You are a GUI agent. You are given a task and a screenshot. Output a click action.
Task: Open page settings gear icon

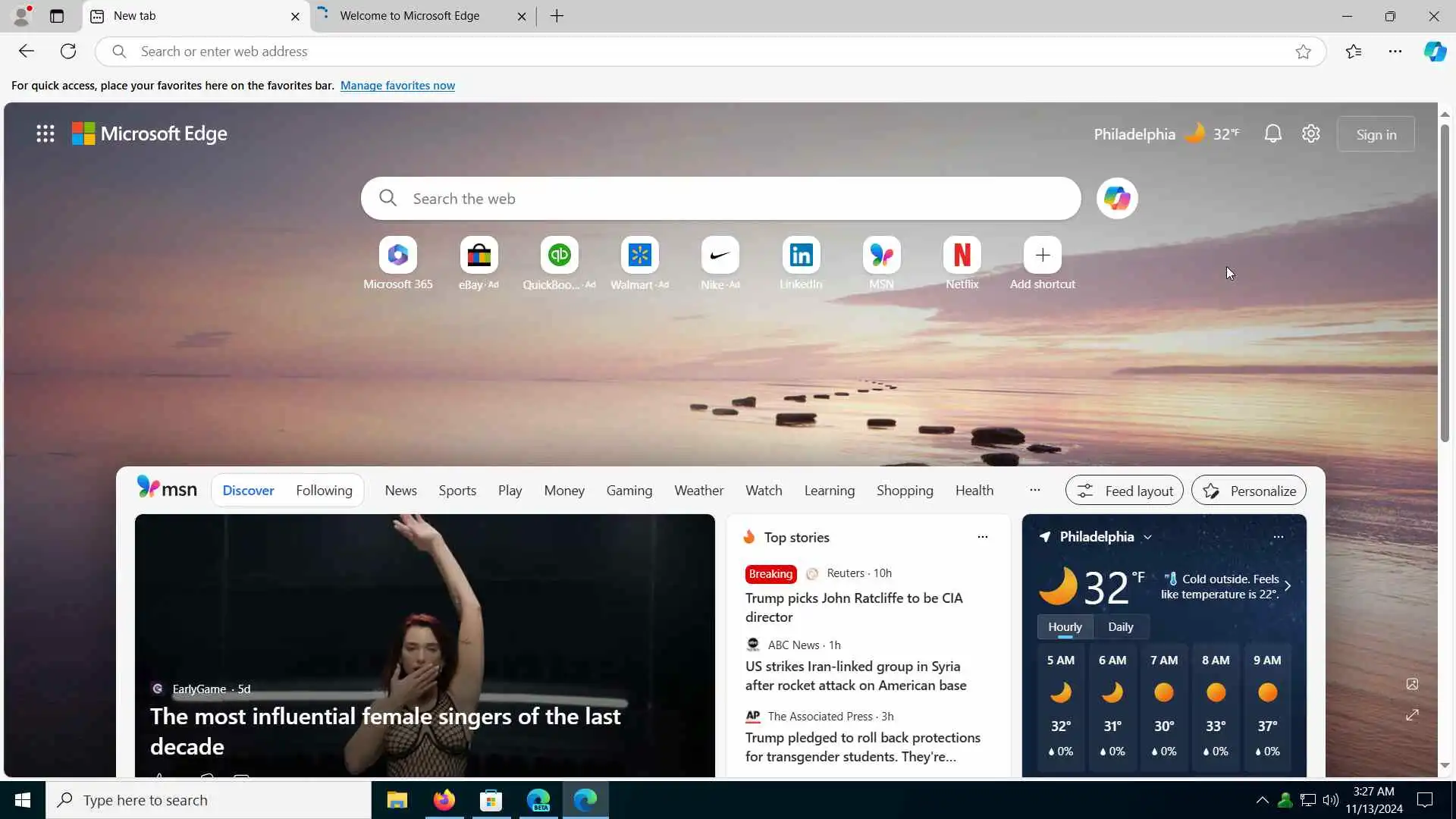point(1311,134)
